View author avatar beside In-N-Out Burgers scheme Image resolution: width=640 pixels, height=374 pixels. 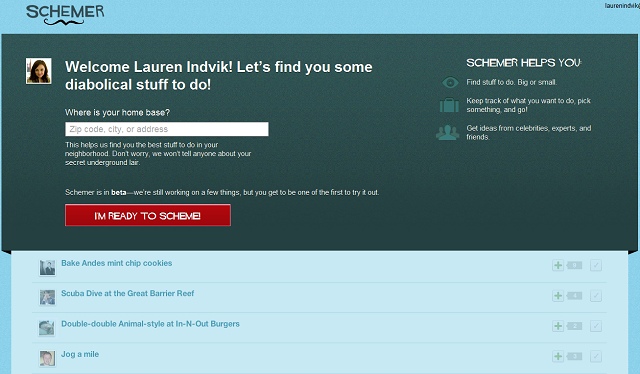47,328
